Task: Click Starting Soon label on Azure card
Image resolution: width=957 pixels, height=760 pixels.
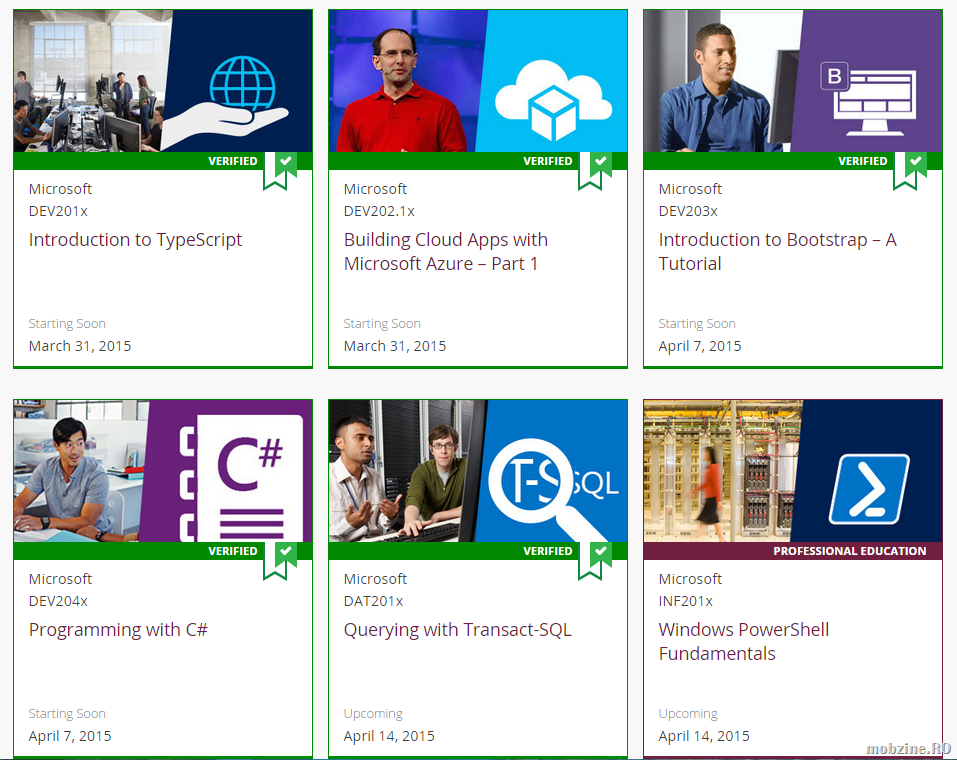Action: click(x=382, y=324)
